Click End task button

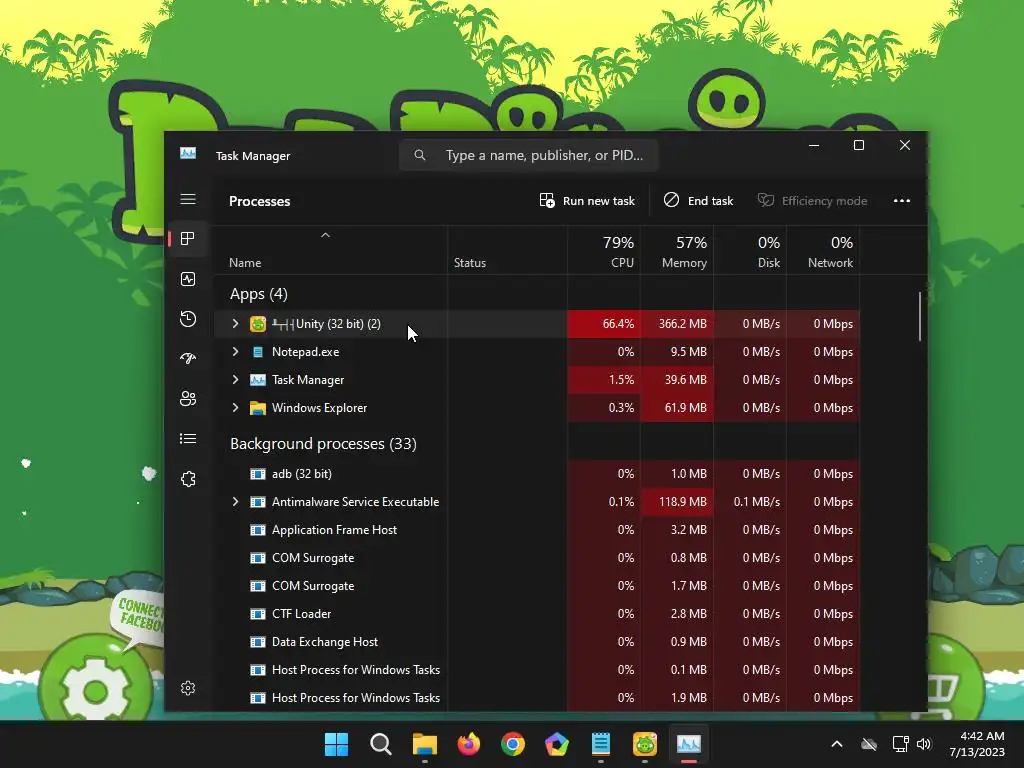coord(698,200)
